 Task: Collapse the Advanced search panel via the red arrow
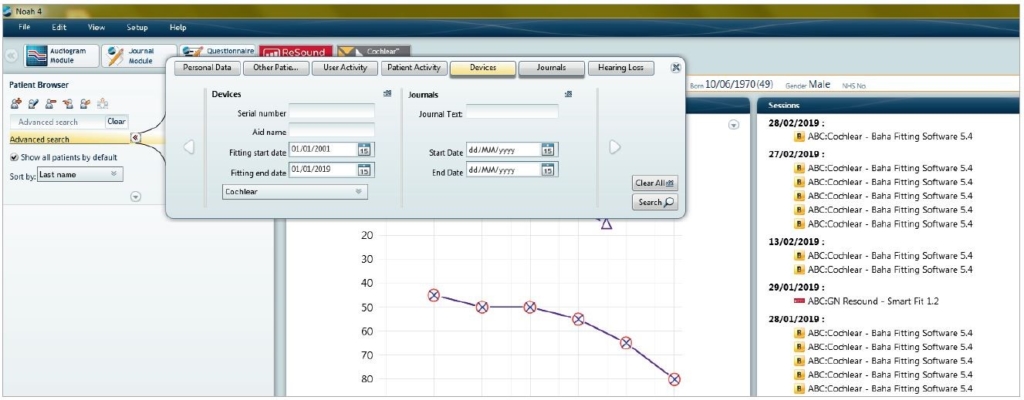134,138
